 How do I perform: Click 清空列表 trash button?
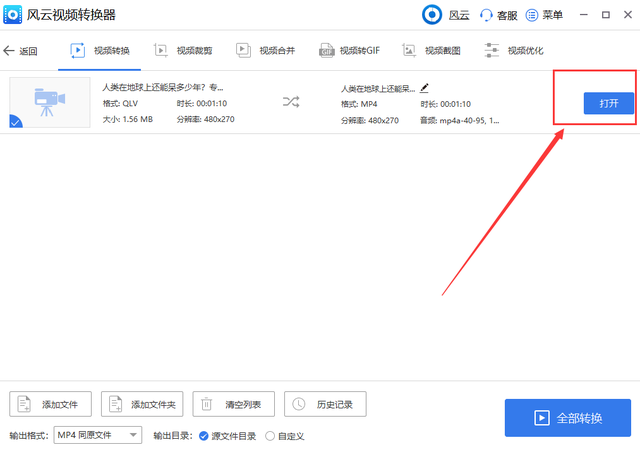[233, 404]
